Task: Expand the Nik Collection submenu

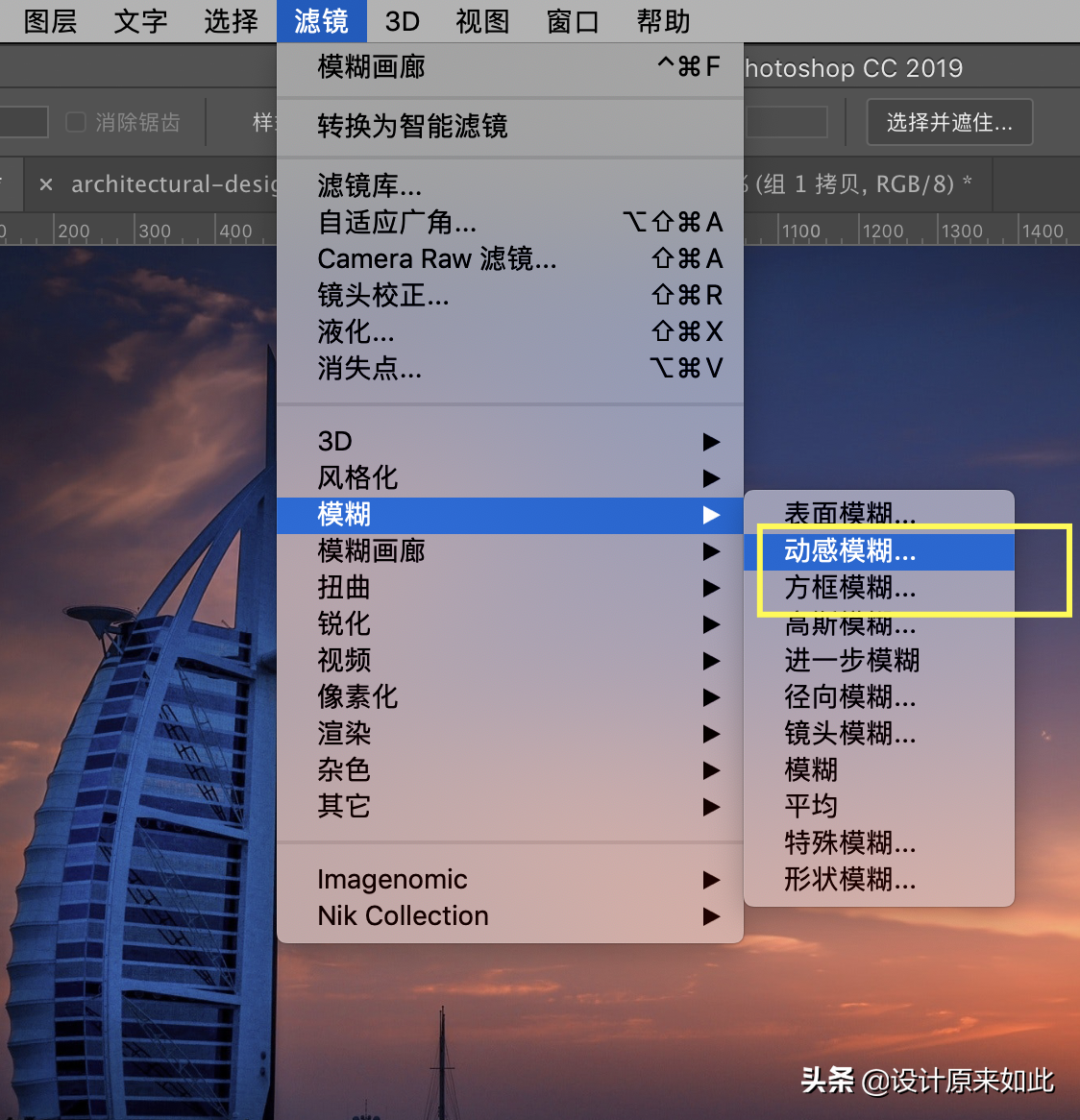Action: point(510,915)
